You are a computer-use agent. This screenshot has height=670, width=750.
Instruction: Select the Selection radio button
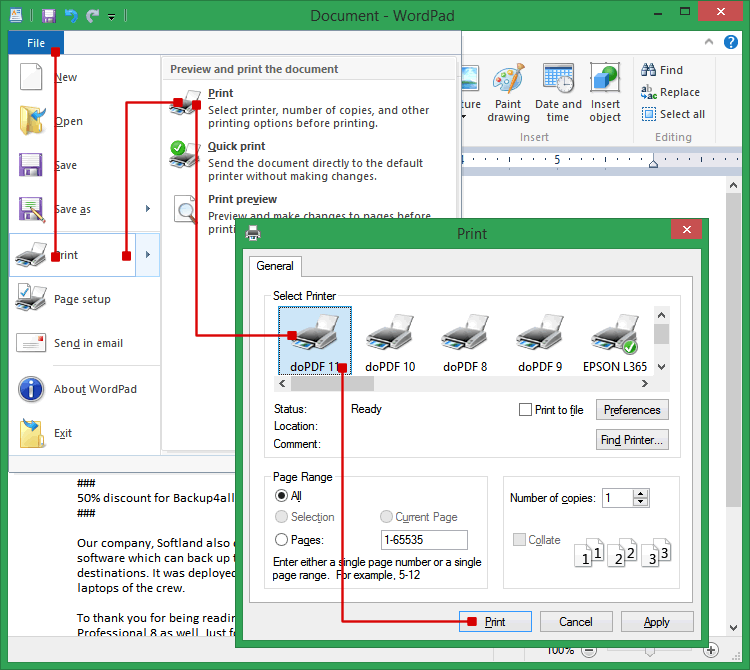coord(281,516)
